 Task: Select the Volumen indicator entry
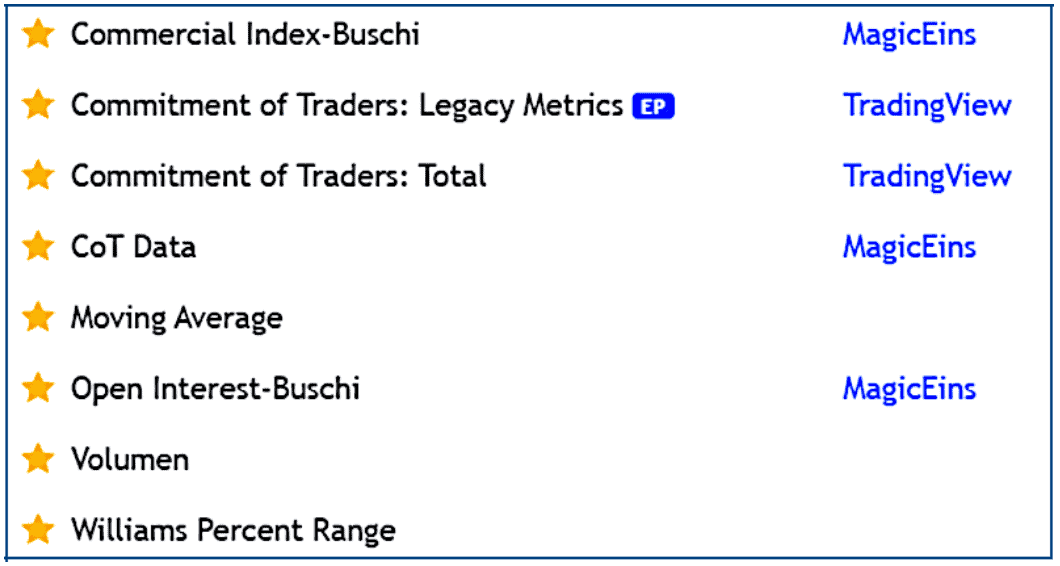point(130,460)
